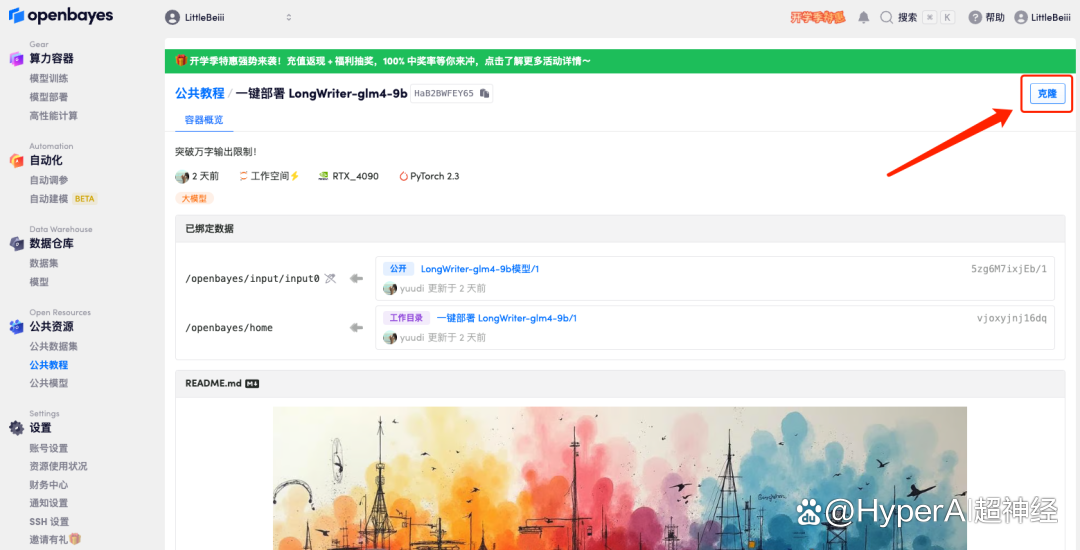Open LongWriter-glm4-9b模型/1 dataset link
1080x550 pixels.
pos(479,269)
